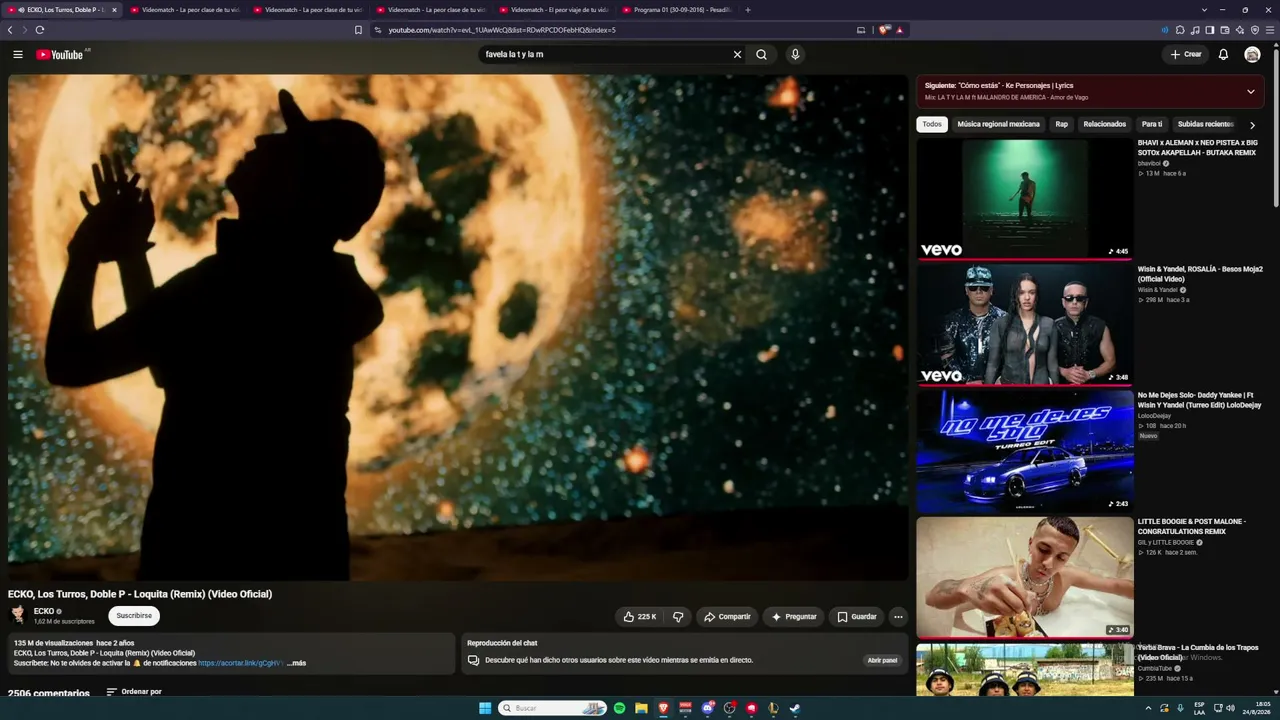The width and height of the screenshot is (1280, 720).
Task: Toggle the Brave sidebar panel
Action: (1210, 30)
